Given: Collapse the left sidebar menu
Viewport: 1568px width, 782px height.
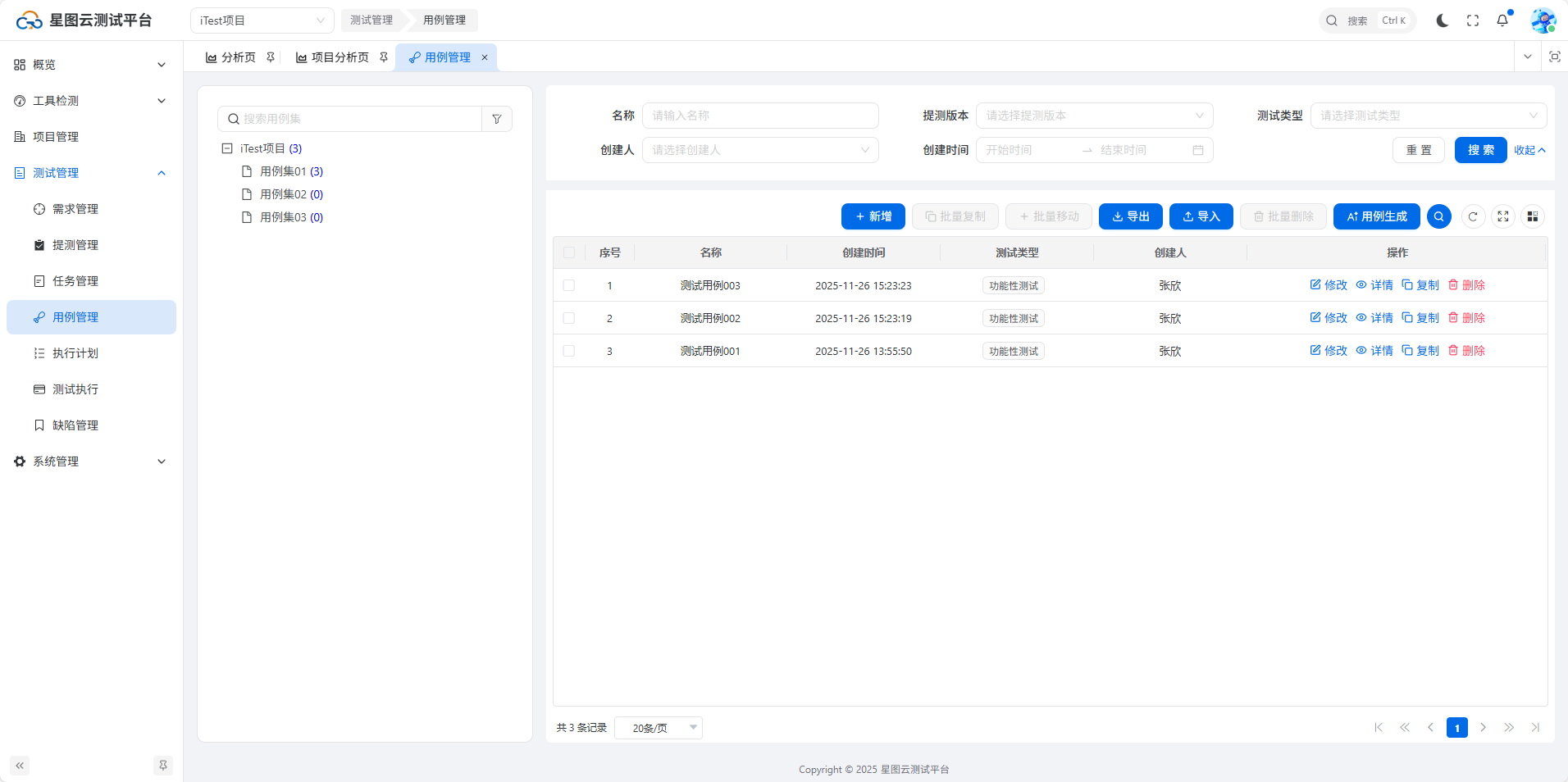Looking at the screenshot, I should pyautogui.click(x=20, y=766).
